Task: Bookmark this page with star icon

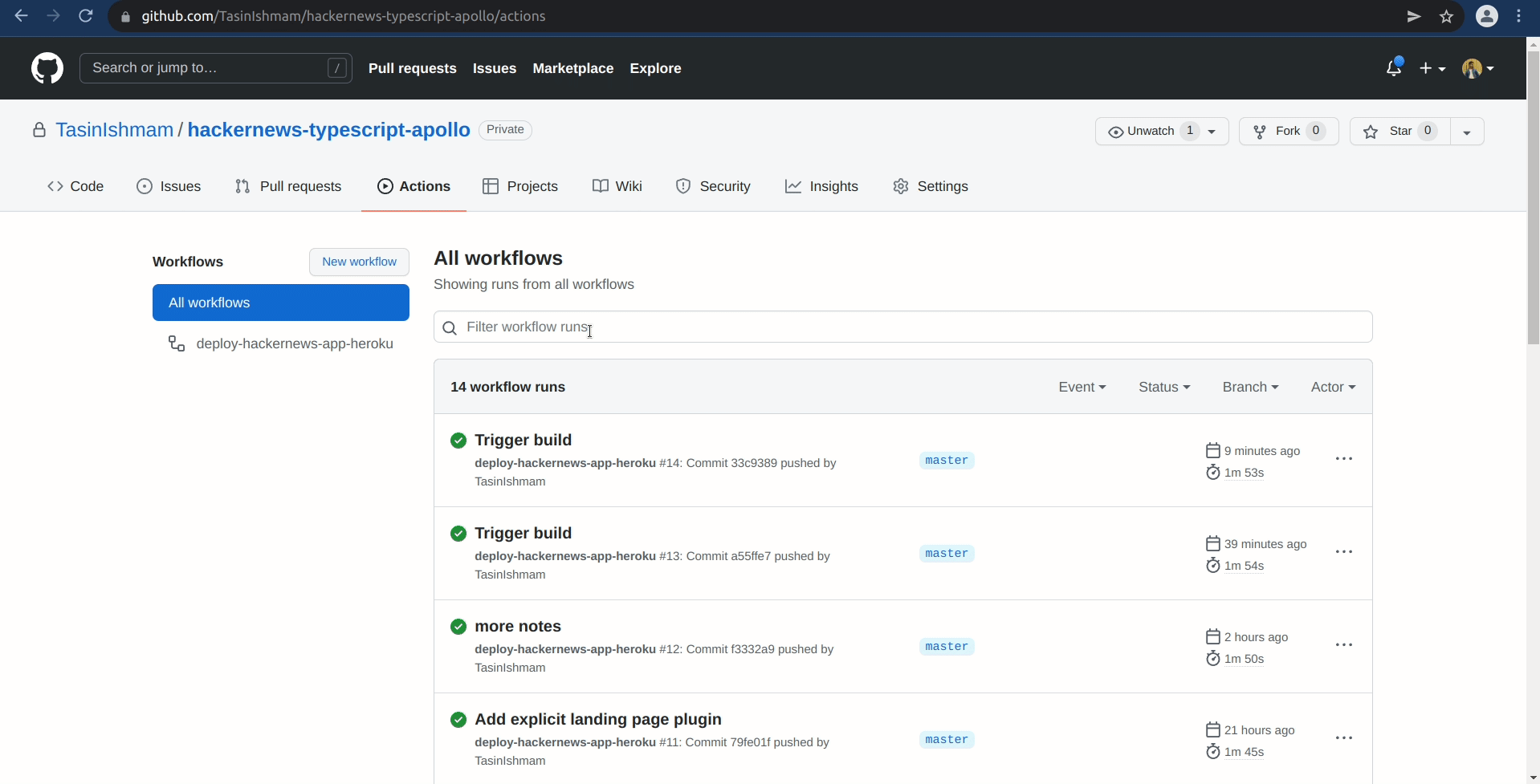Action: click(1447, 16)
